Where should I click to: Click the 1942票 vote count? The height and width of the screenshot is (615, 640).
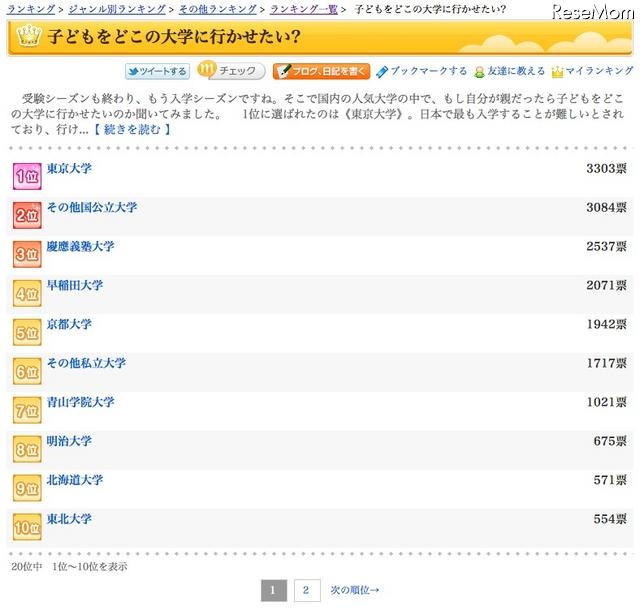(x=607, y=324)
